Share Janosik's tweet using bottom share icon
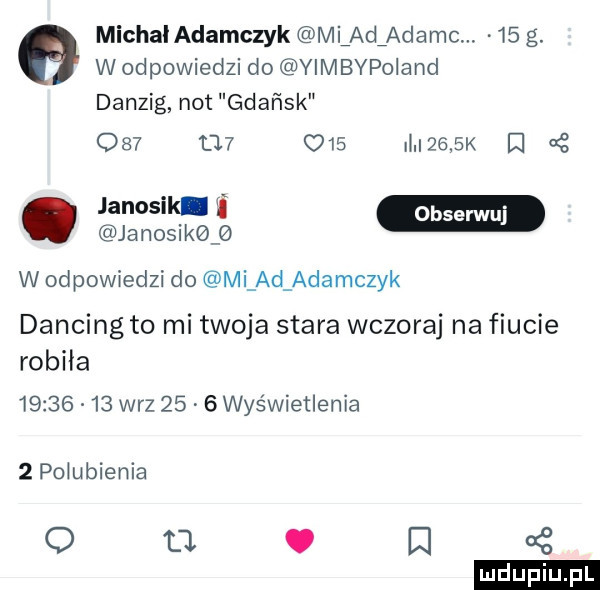600x590 pixels. pyautogui.click(x=540, y=541)
